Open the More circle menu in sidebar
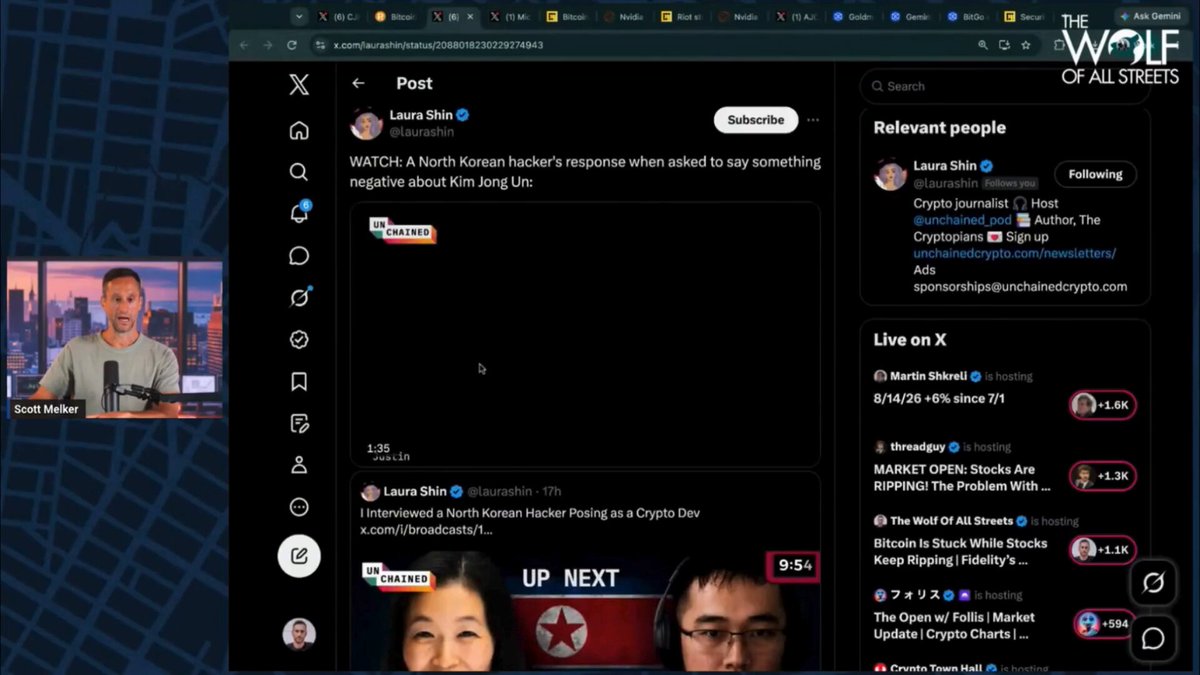The image size is (1200, 675). pos(299,507)
